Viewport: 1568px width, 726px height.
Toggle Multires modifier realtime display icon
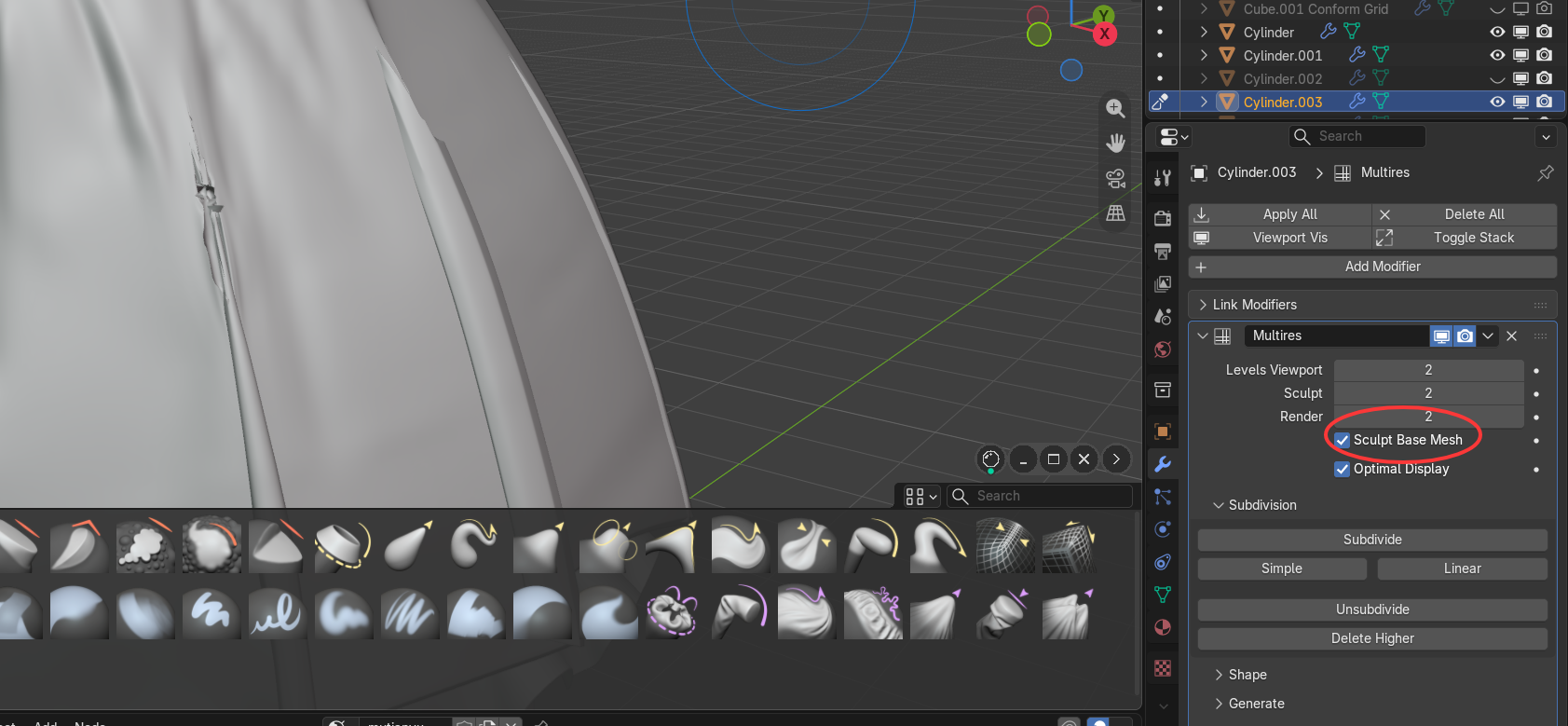tap(1441, 336)
